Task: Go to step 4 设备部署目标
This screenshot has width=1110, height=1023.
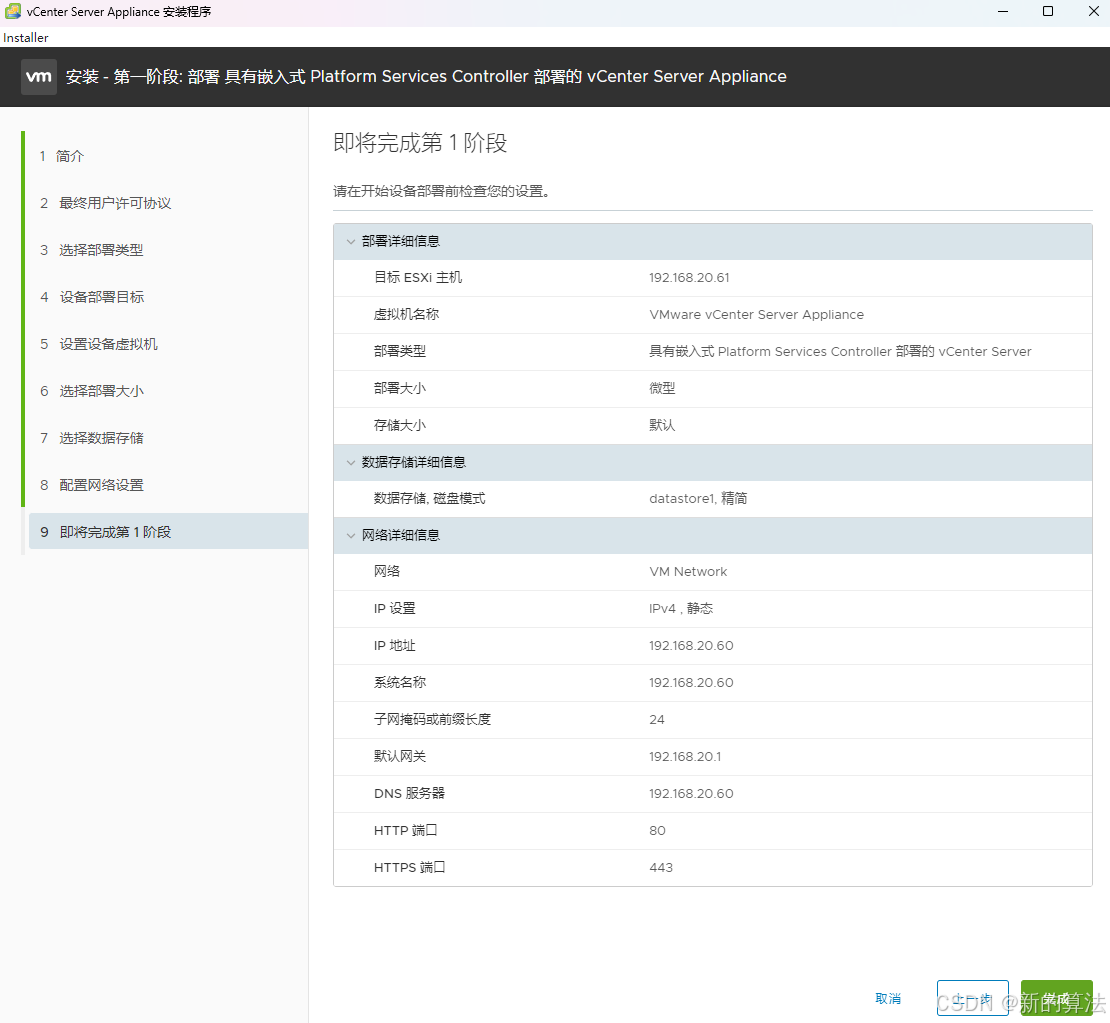Action: click(x=91, y=297)
